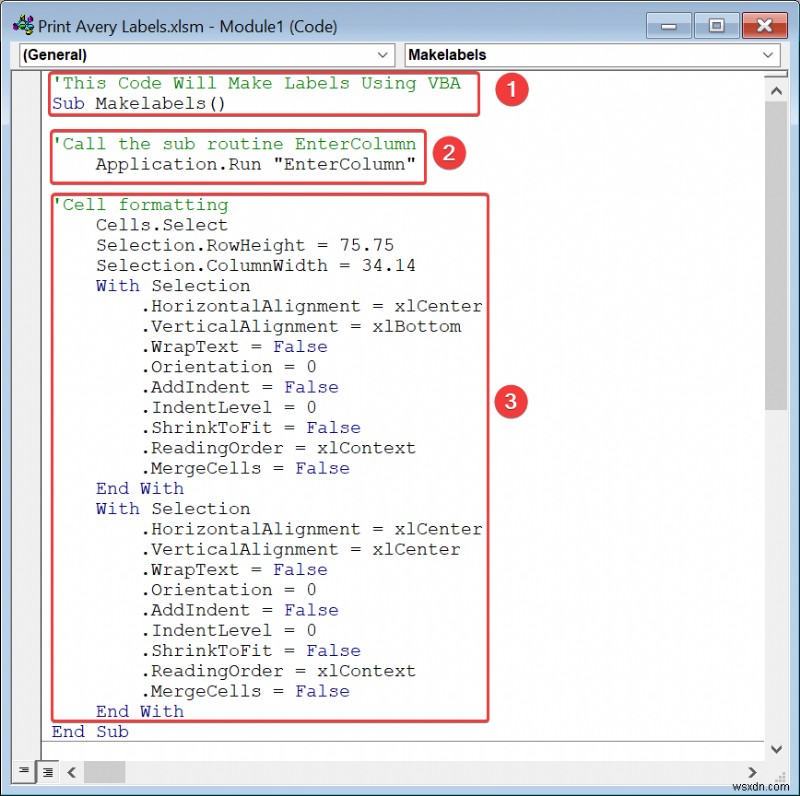The height and width of the screenshot is (796, 800).
Task: Select the Procedure View icon at bottom left
Action: [x=22, y=771]
